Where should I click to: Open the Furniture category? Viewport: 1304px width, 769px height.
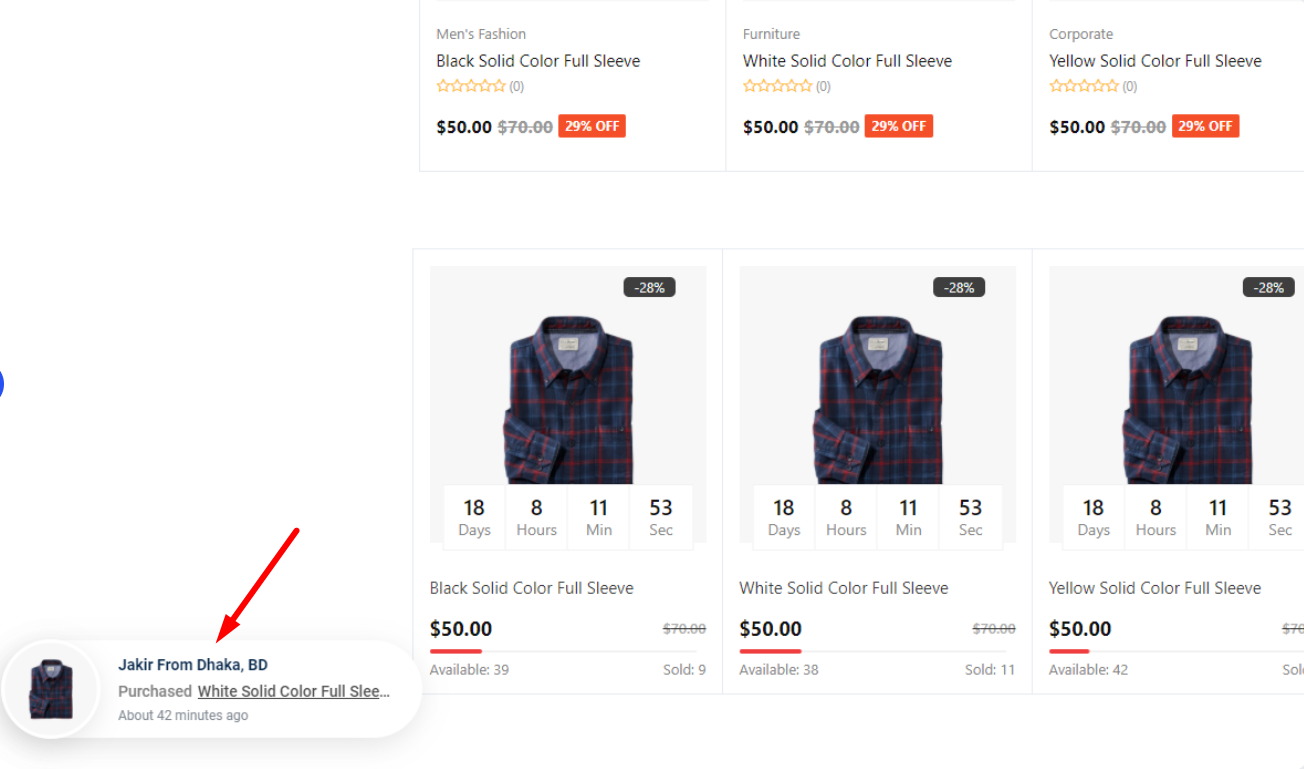pyautogui.click(x=770, y=33)
